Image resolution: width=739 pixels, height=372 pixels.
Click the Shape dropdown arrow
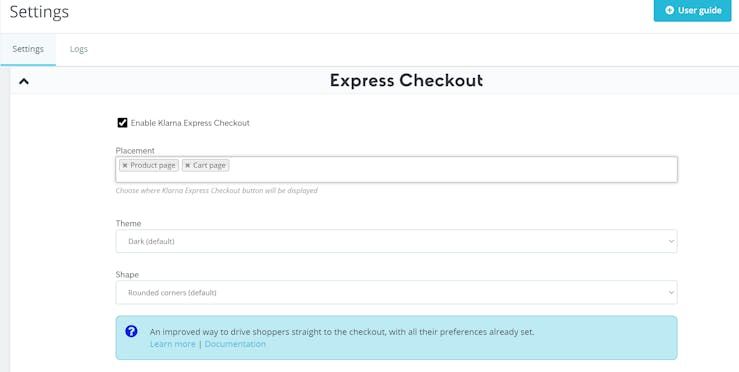tap(671, 293)
